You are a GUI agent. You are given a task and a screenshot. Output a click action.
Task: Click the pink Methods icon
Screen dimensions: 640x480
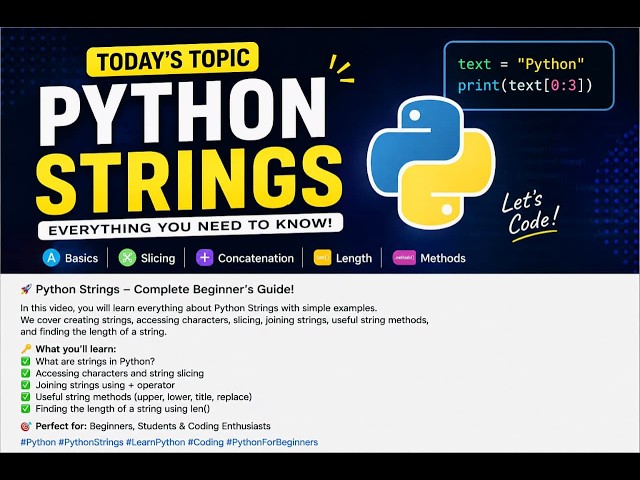[x=404, y=258]
